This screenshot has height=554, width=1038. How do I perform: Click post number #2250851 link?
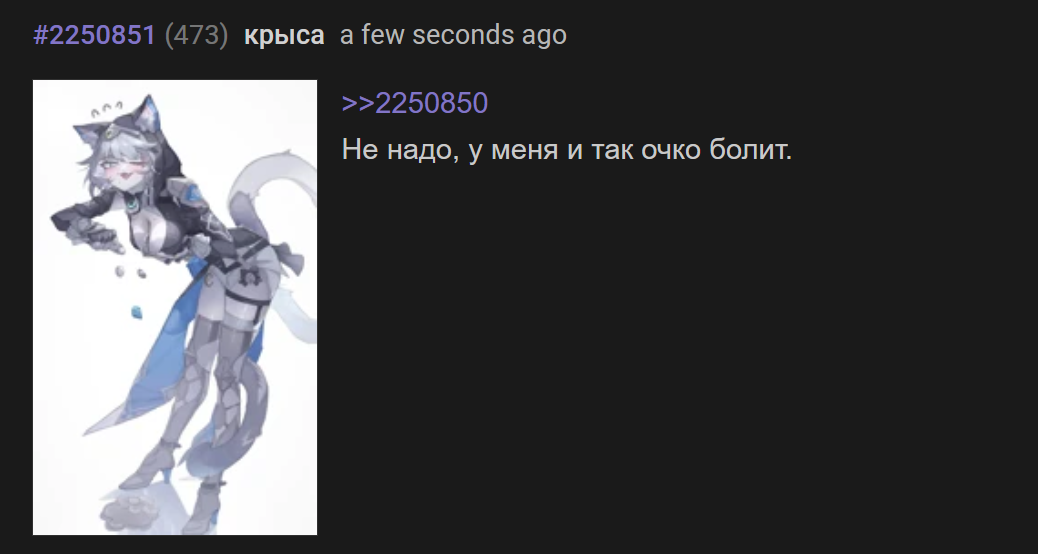pos(94,35)
